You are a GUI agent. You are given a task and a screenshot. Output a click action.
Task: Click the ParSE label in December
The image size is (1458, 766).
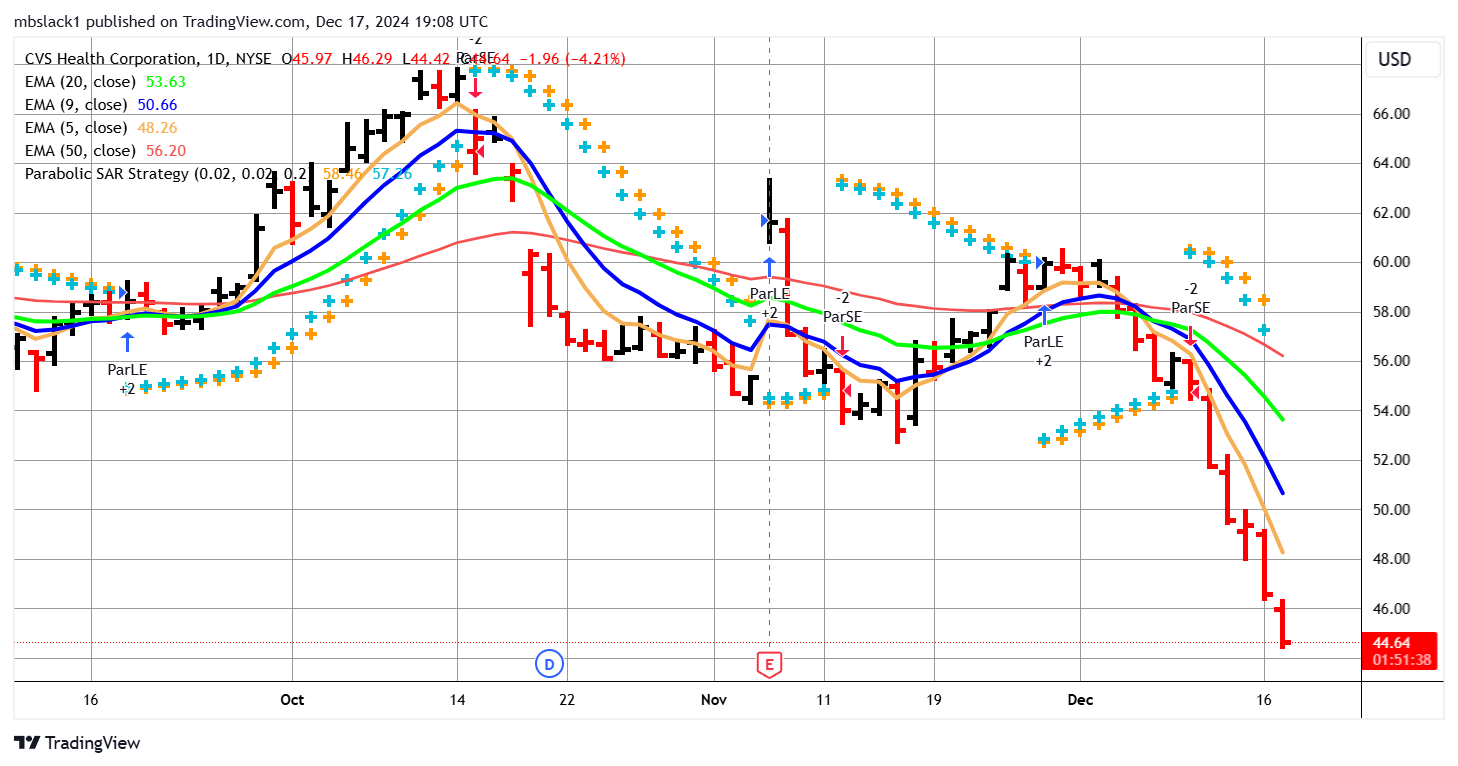point(1190,308)
